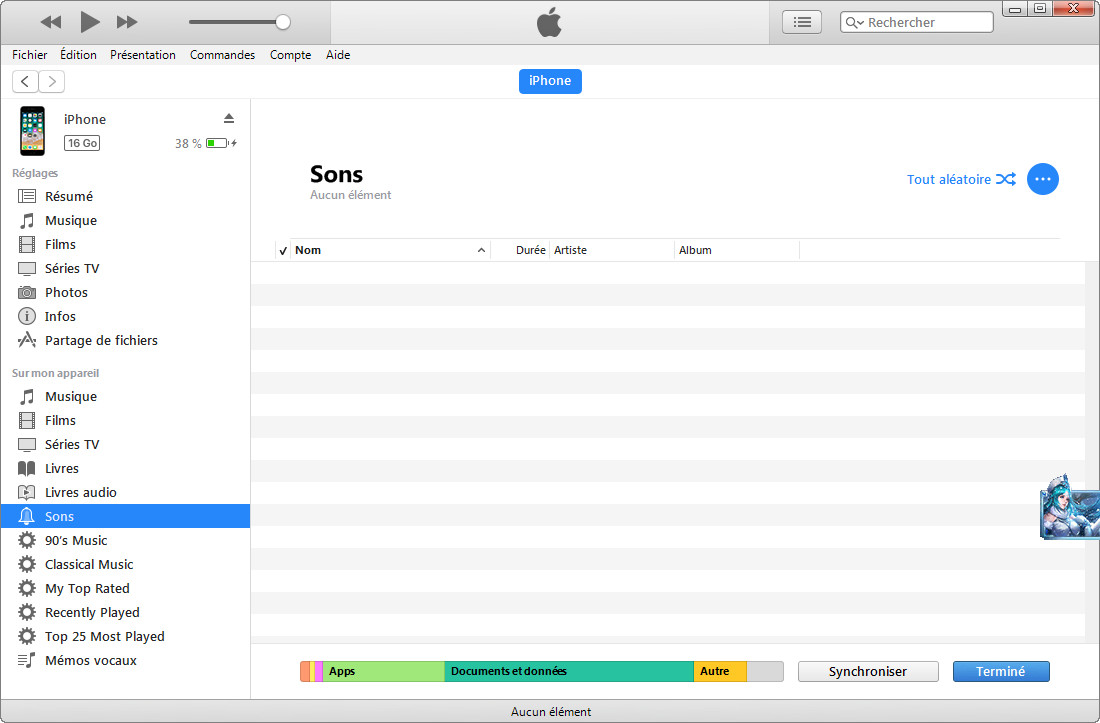Sort by the Artiste column
The width and height of the screenshot is (1100, 723).
coord(612,250)
